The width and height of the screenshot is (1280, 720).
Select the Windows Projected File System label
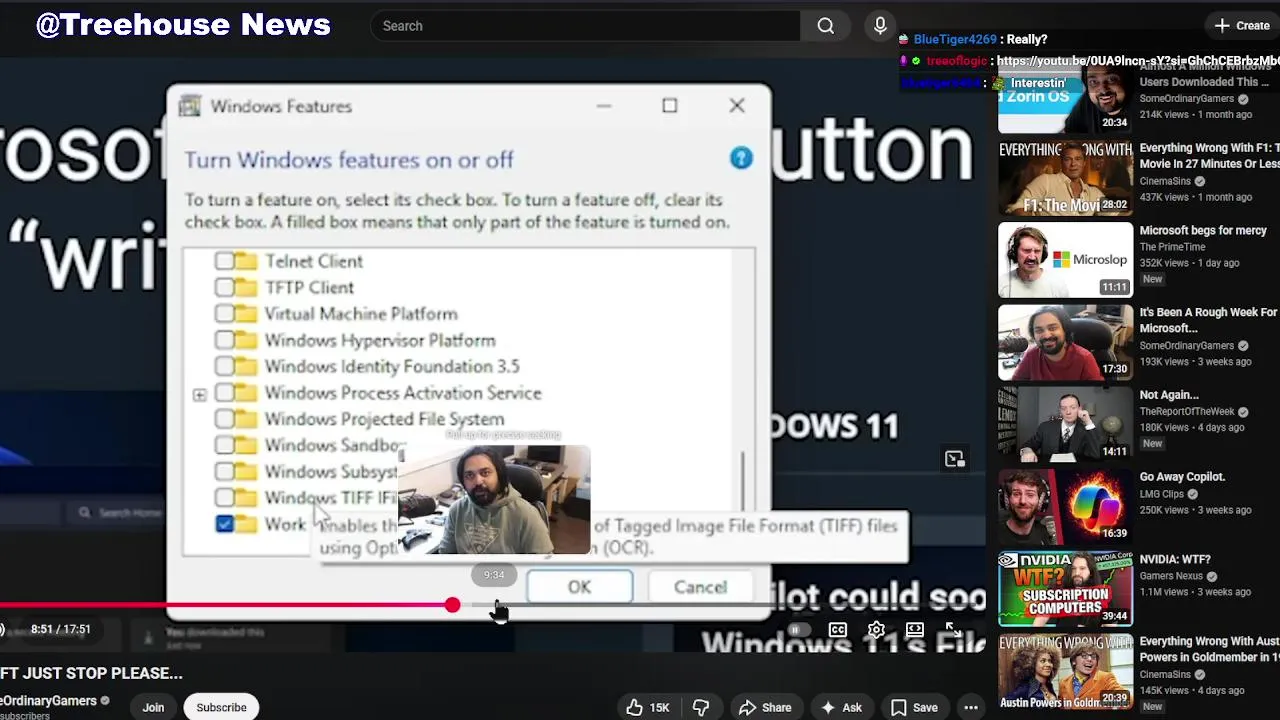pos(384,419)
